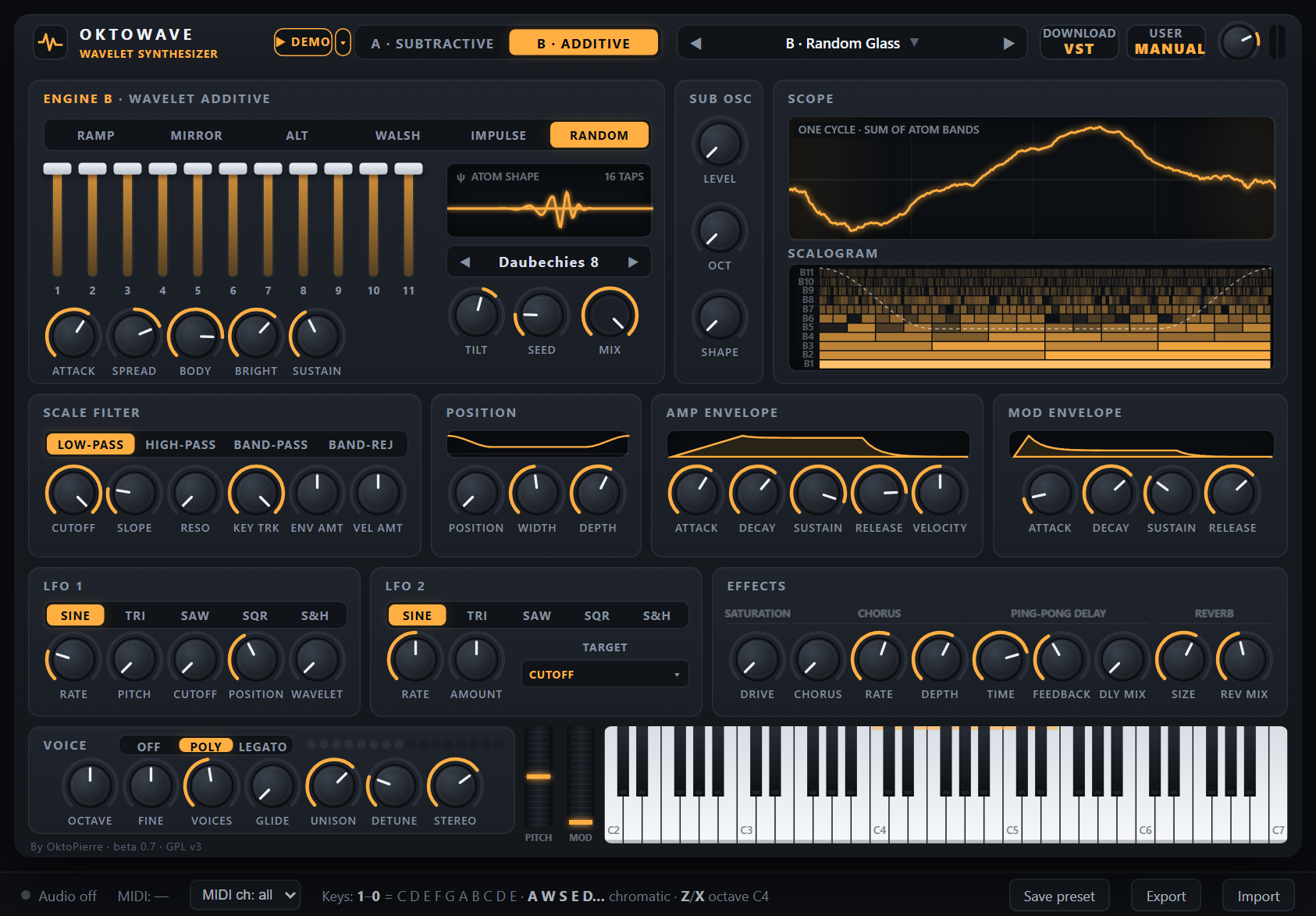Viewport: 1316px width, 916px height.
Task: Click the TILT knob
Action: [476, 315]
